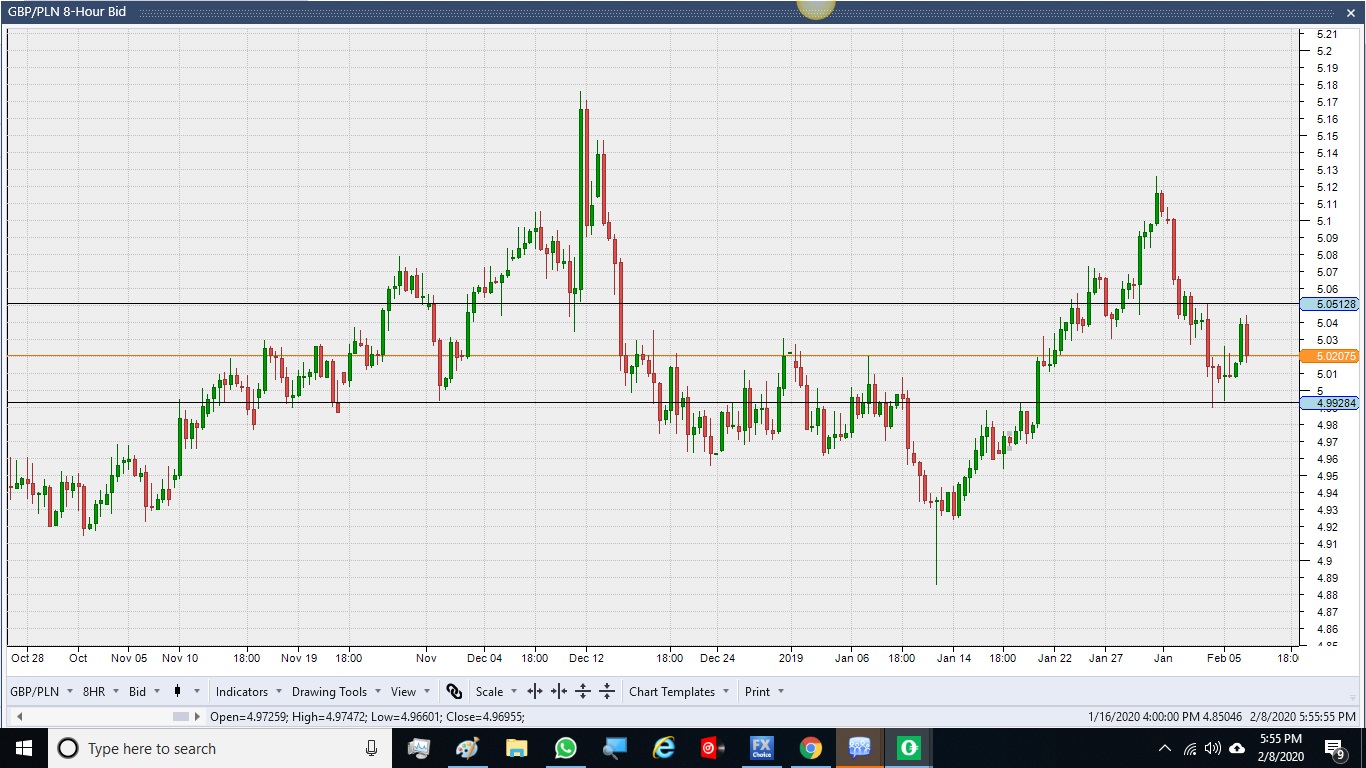Open the Print dropdown
1366x768 pixels.
(765, 691)
